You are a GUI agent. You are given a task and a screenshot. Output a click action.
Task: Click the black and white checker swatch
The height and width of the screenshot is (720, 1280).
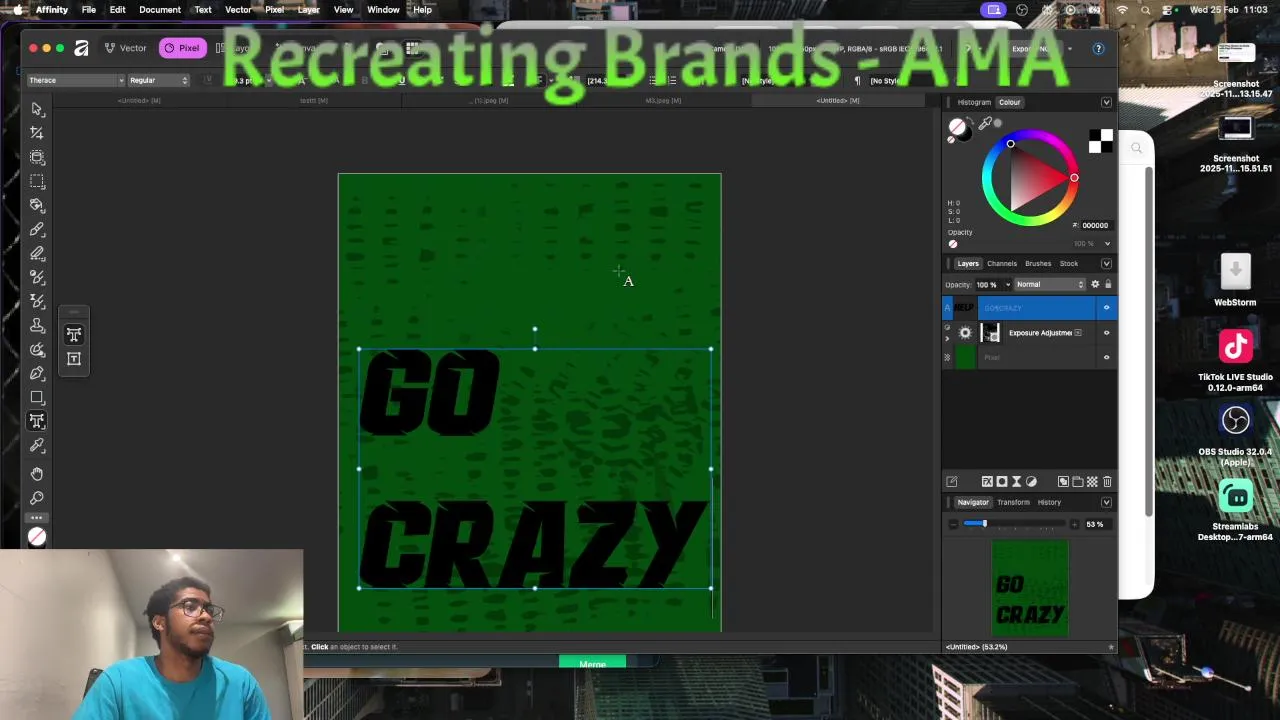click(x=1100, y=142)
